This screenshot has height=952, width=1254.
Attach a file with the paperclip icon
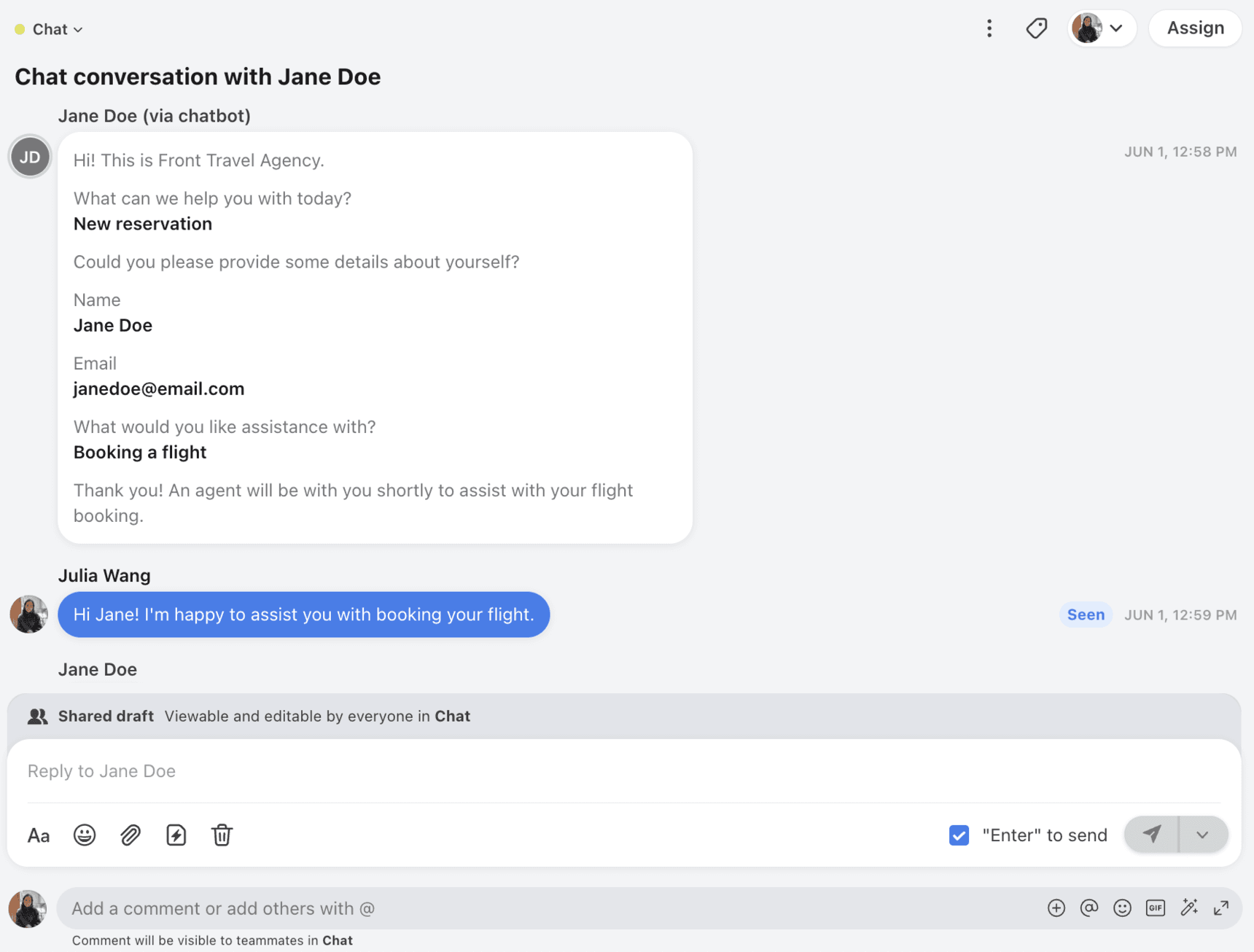(131, 835)
